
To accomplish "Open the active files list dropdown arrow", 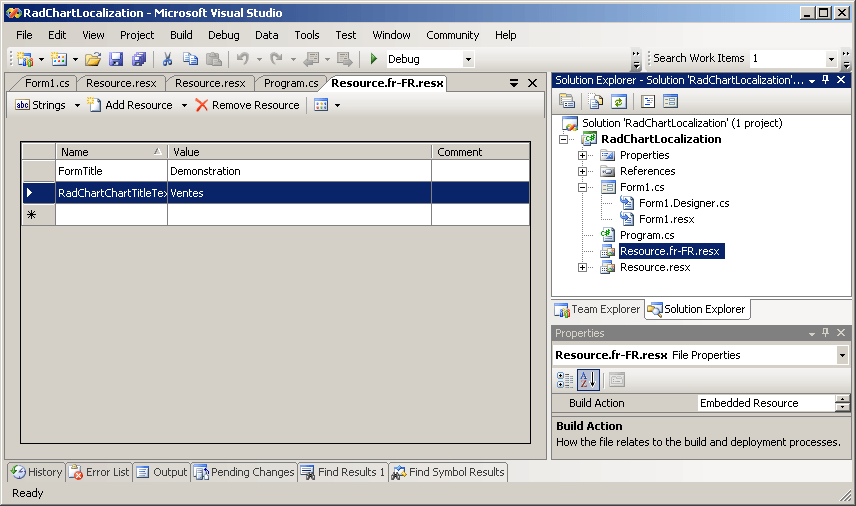I will tap(514, 83).
